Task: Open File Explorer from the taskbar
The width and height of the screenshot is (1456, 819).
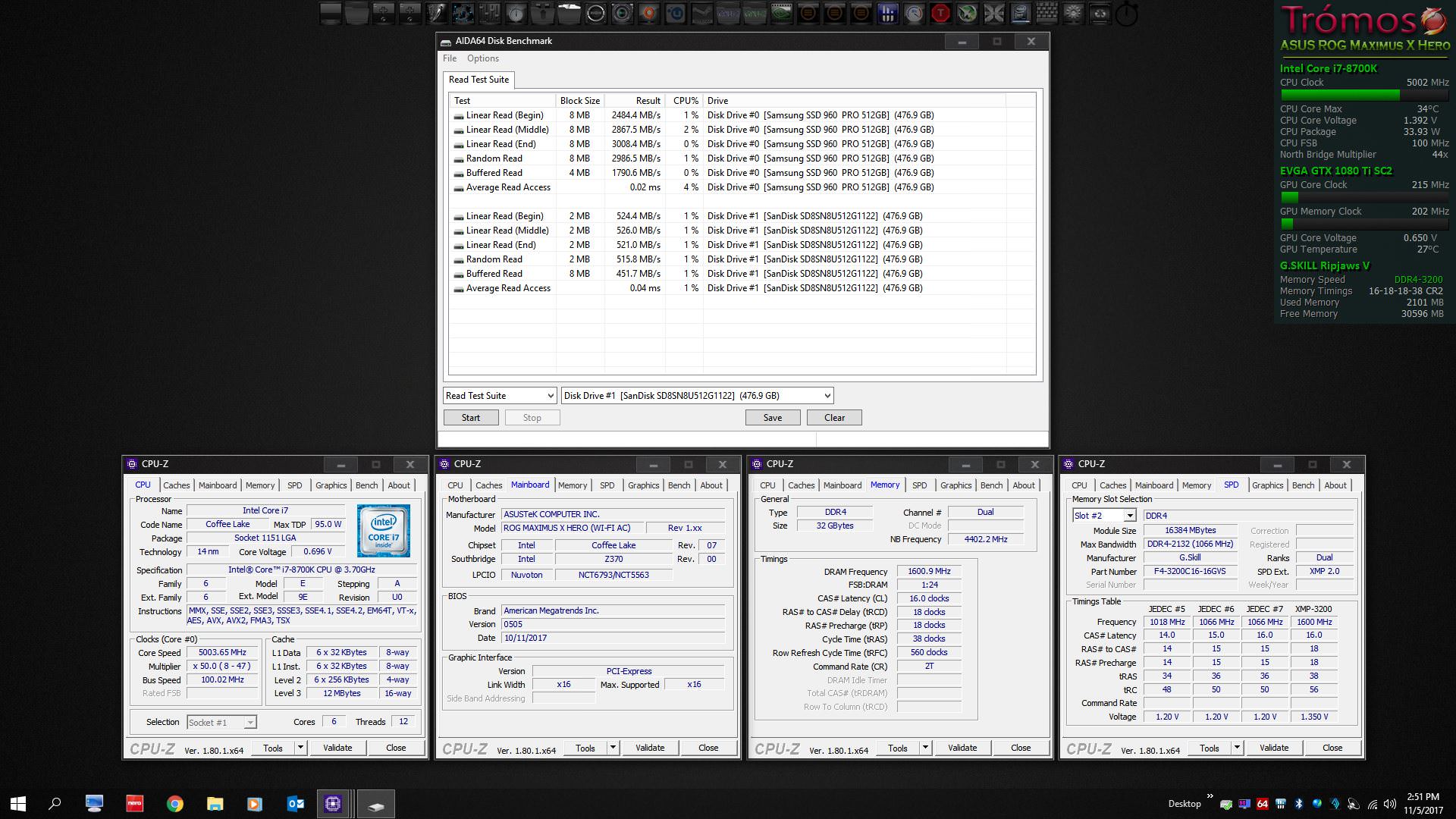Action: [215, 804]
